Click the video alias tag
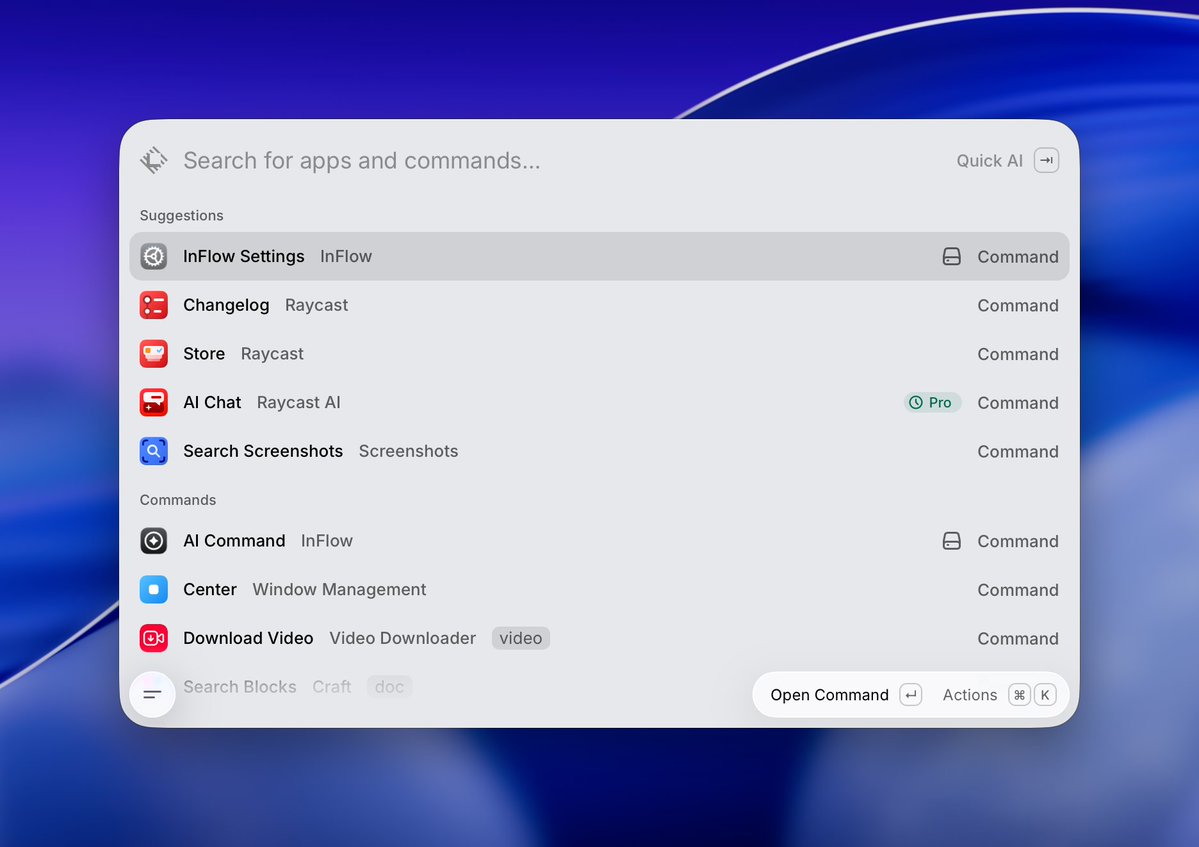Screen dimensions: 1199x847 [521, 638]
